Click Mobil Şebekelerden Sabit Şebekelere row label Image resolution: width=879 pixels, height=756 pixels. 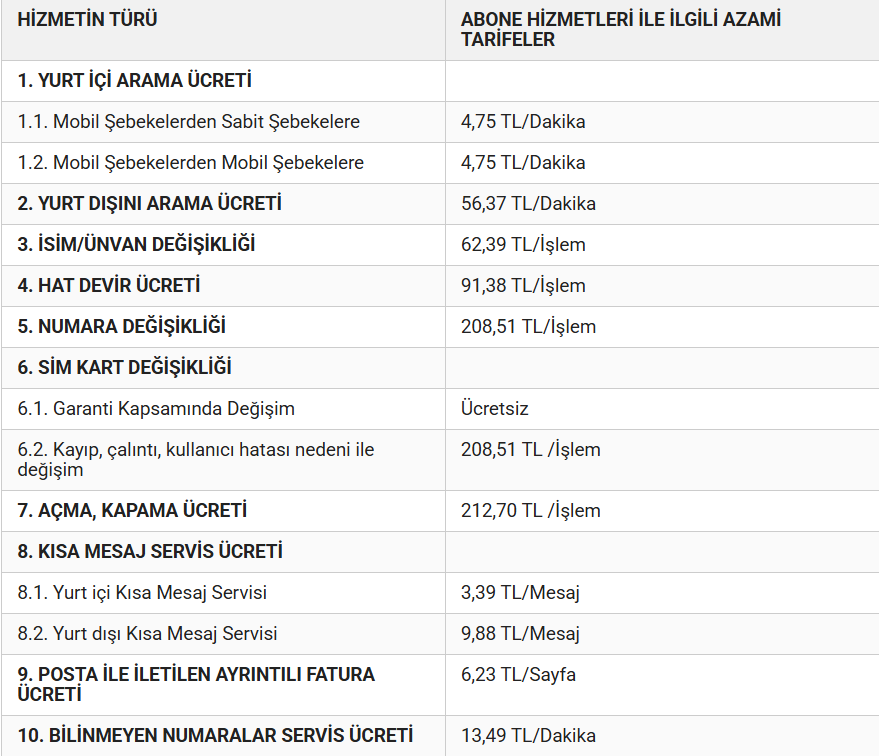click(x=189, y=122)
